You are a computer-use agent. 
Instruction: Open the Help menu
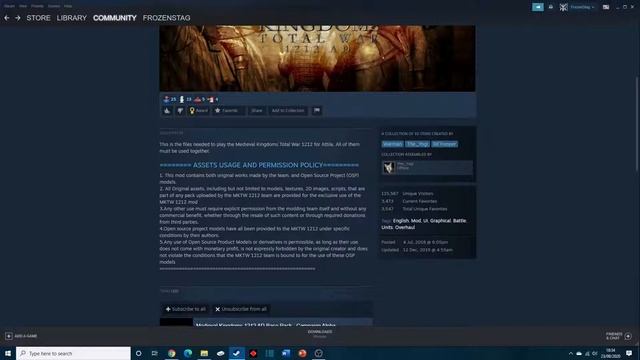(68, 6)
